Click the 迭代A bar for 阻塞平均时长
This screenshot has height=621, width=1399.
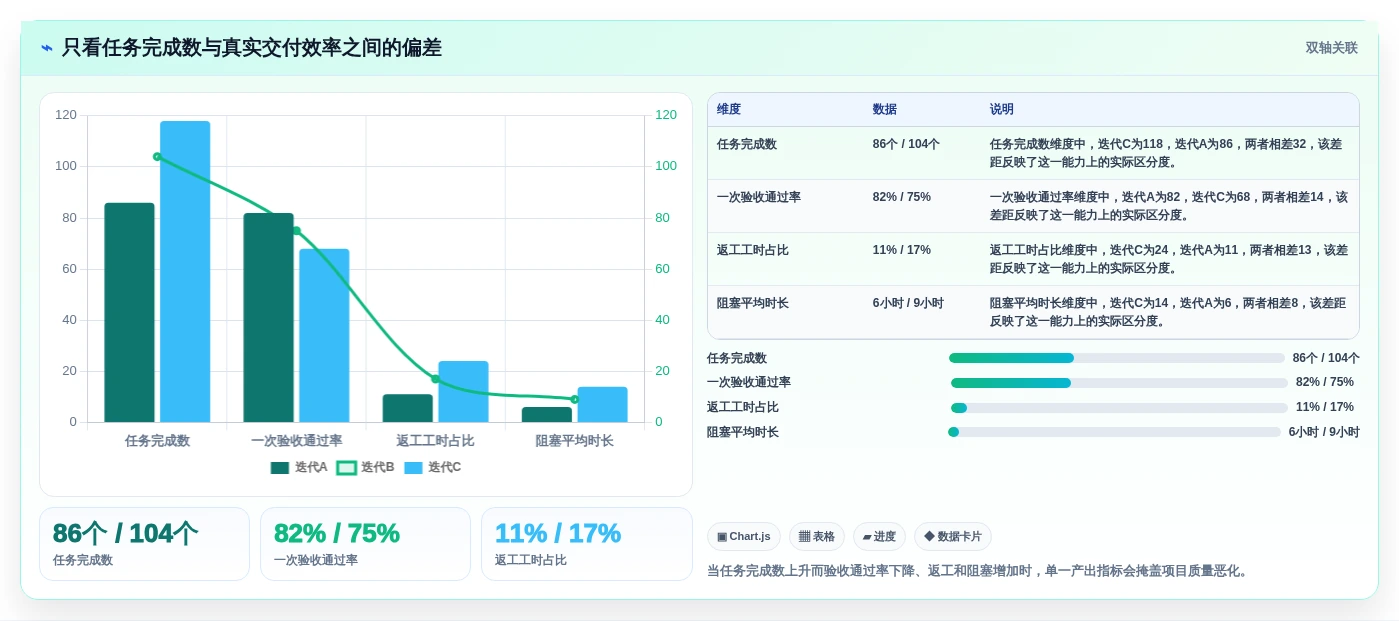(x=547, y=414)
